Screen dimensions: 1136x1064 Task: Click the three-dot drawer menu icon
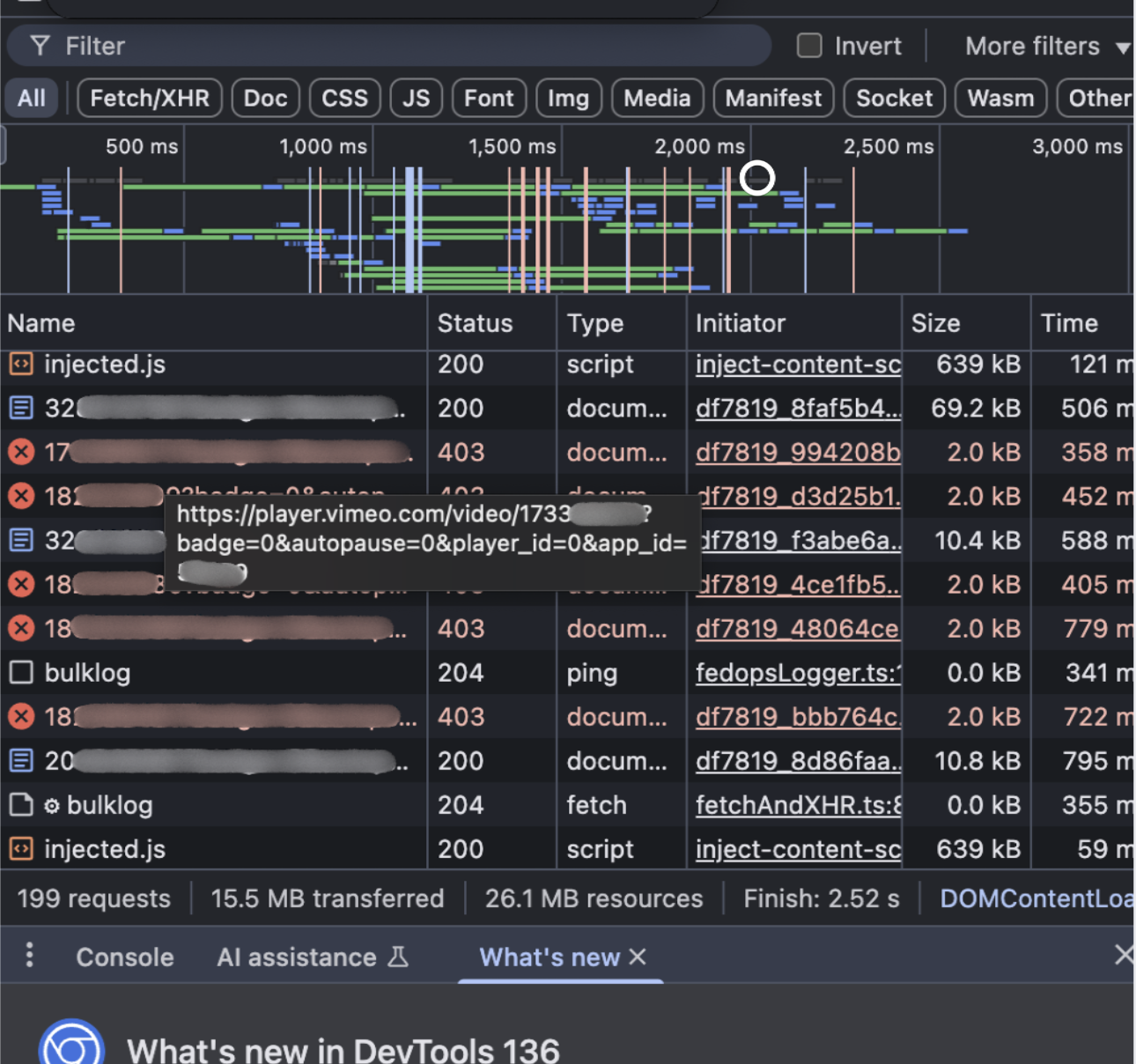coord(29,955)
